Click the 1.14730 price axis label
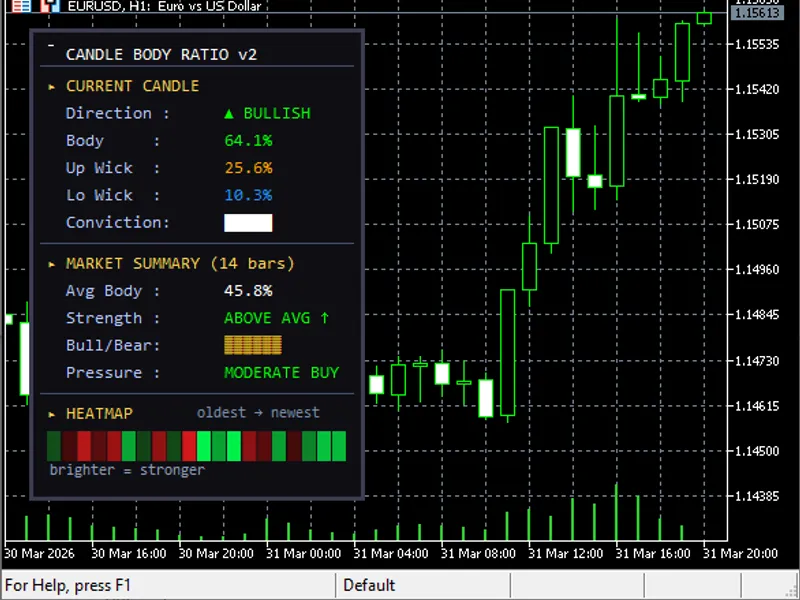This screenshot has width=800, height=600. pyautogui.click(x=757, y=361)
